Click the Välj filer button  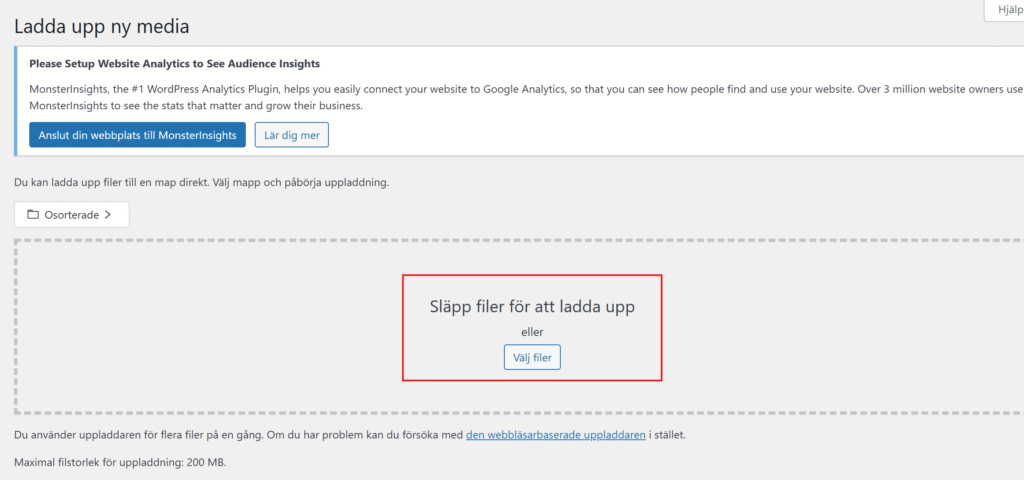532,357
